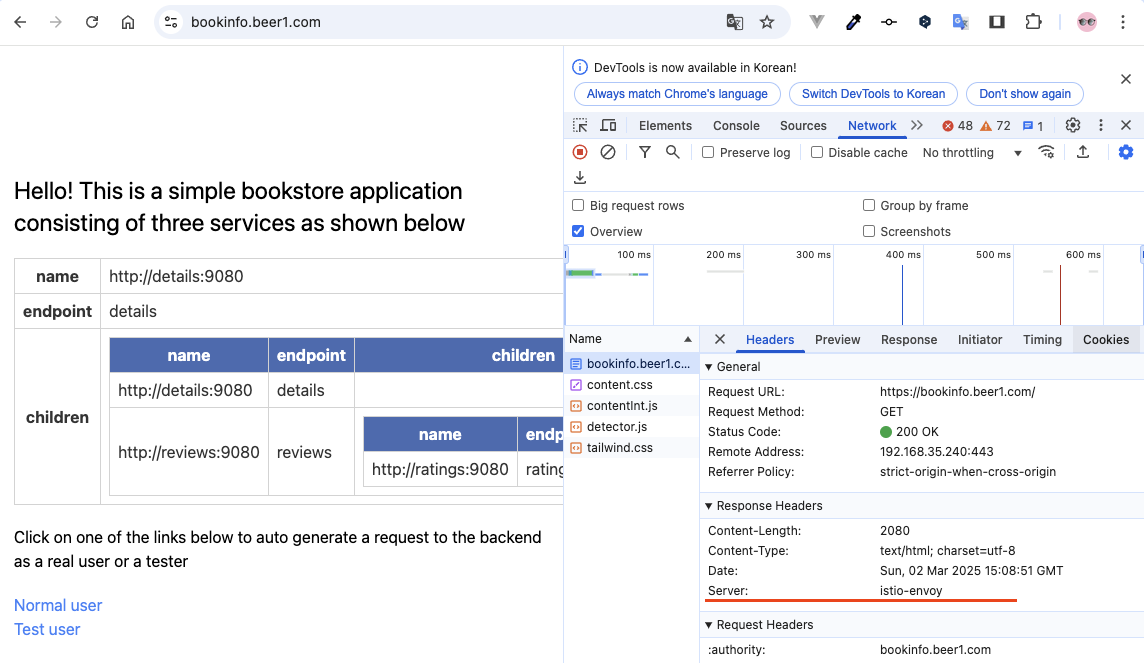
Task: Export HAR with the download icon
Action: click(x=580, y=177)
